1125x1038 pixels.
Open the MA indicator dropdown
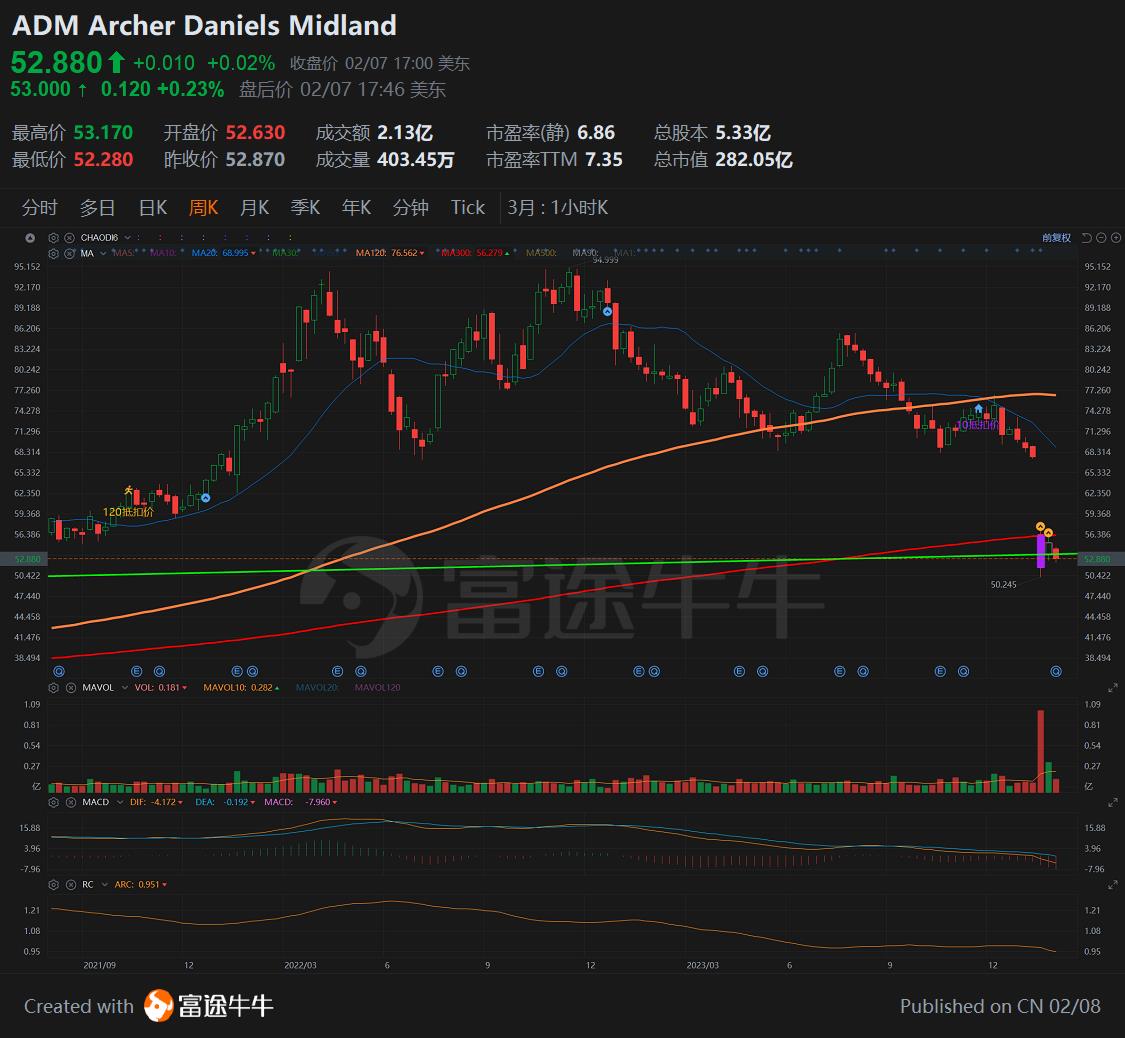103,253
